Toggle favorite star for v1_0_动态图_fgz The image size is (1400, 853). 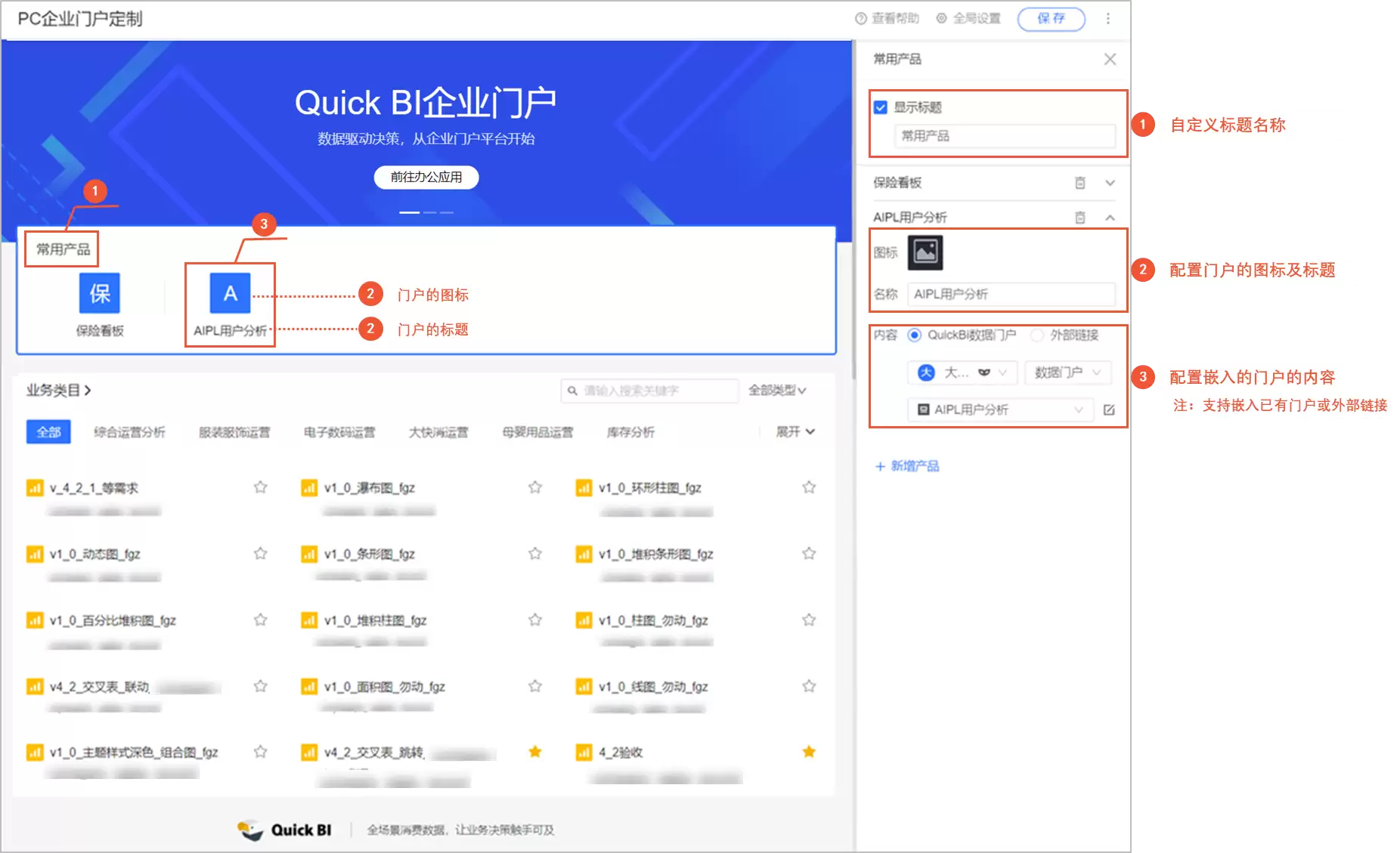click(261, 554)
